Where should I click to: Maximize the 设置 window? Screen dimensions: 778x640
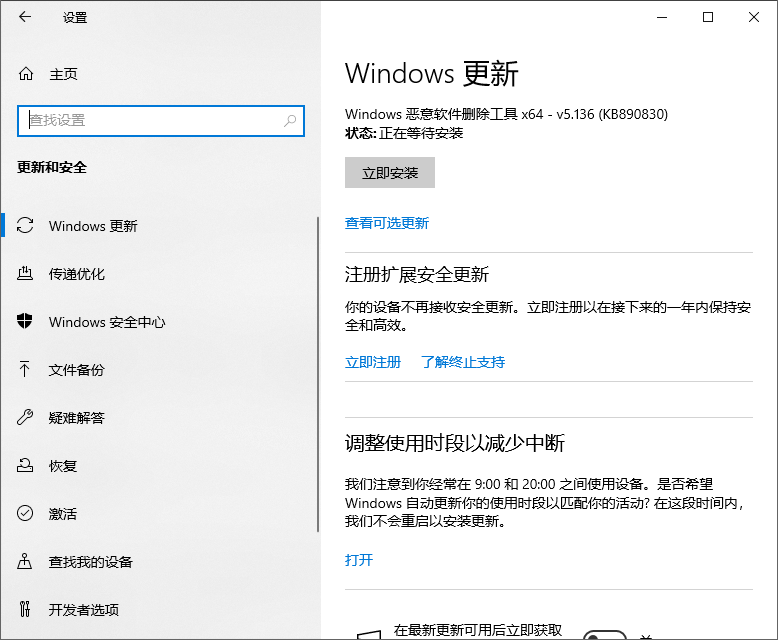click(708, 17)
